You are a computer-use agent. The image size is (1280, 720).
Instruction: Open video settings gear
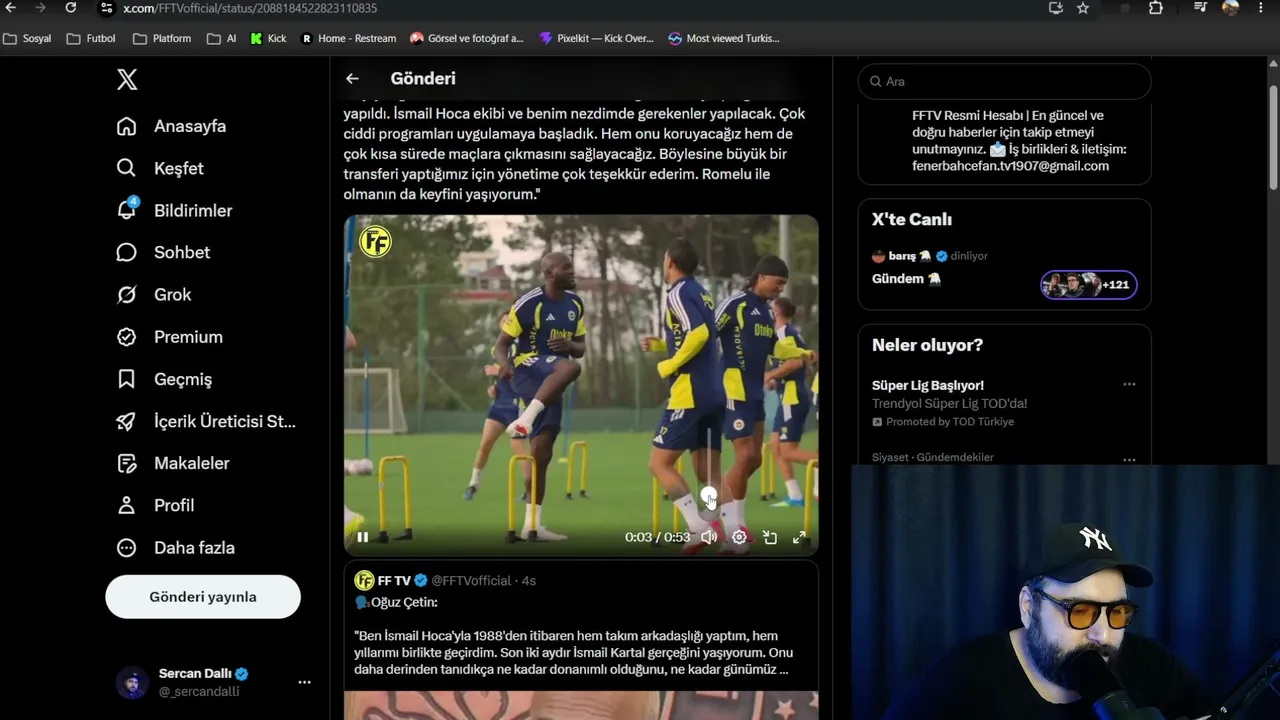[739, 537]
